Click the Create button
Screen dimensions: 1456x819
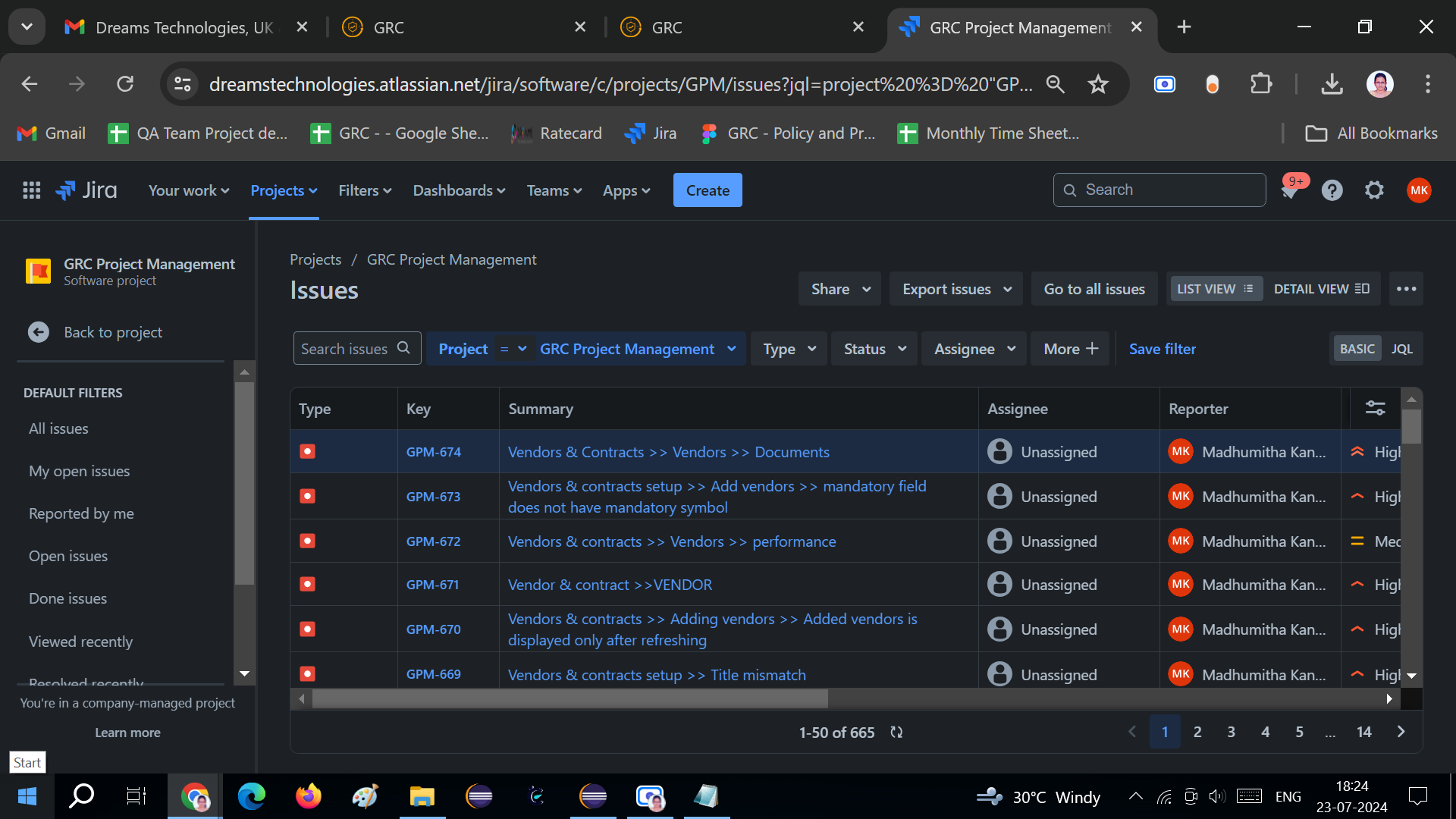[707, 190]
